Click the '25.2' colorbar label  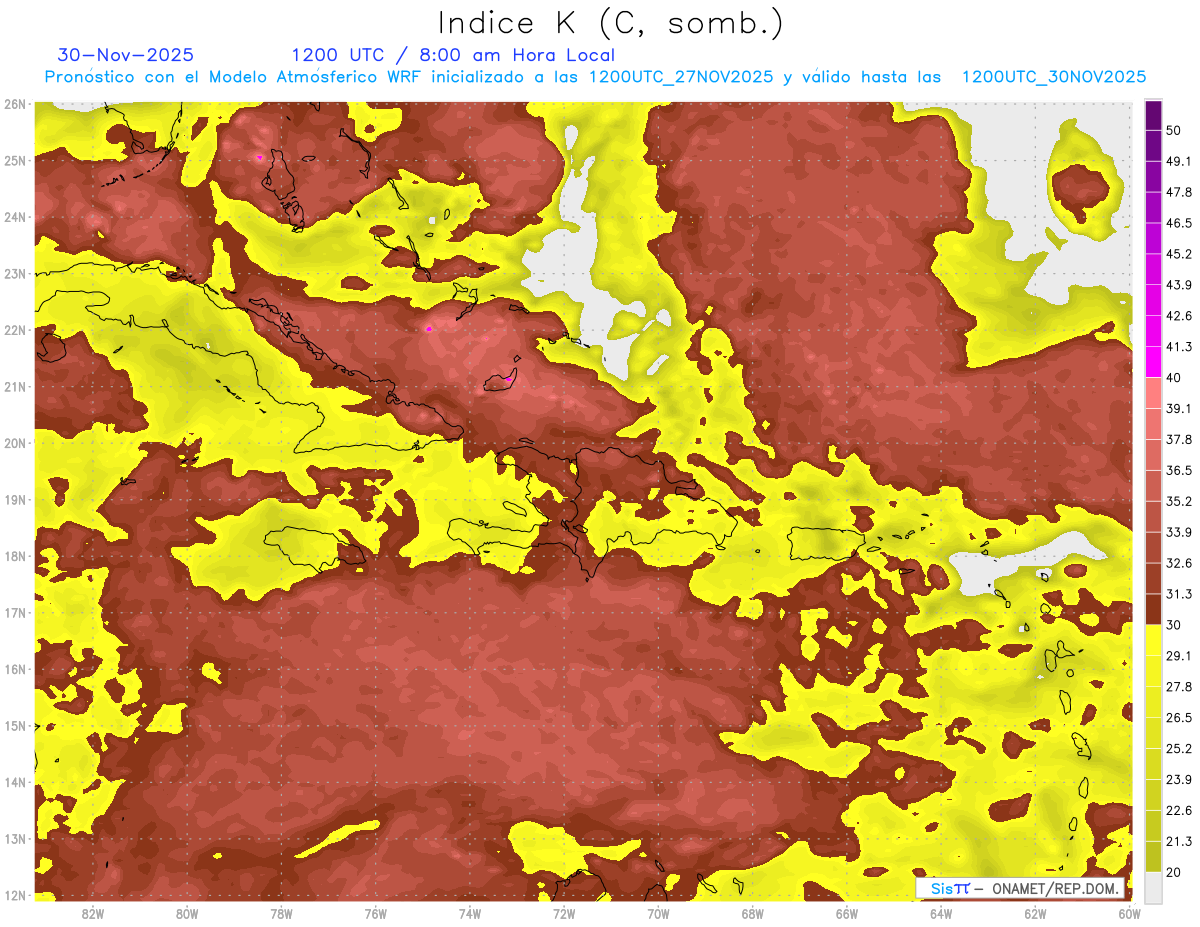[x=1177, y=749]
